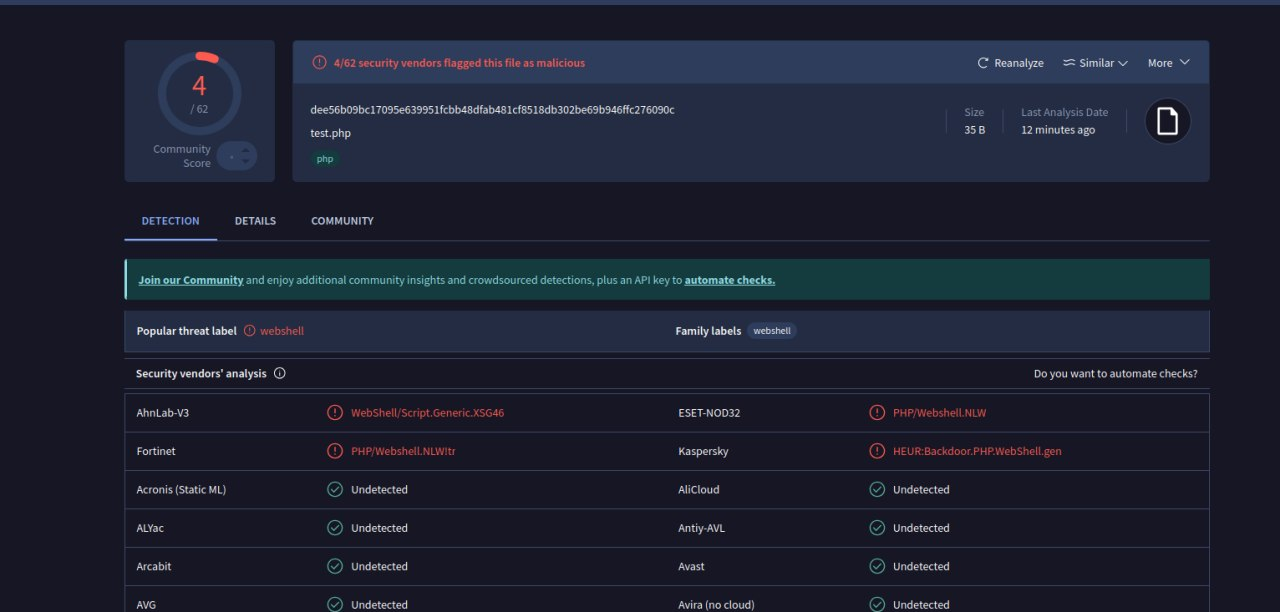Image resolution: width=1280 pixels, height=612 pixels.
Task: Click the Kaspersky detection warning icon
Action: tap(877, 451)
